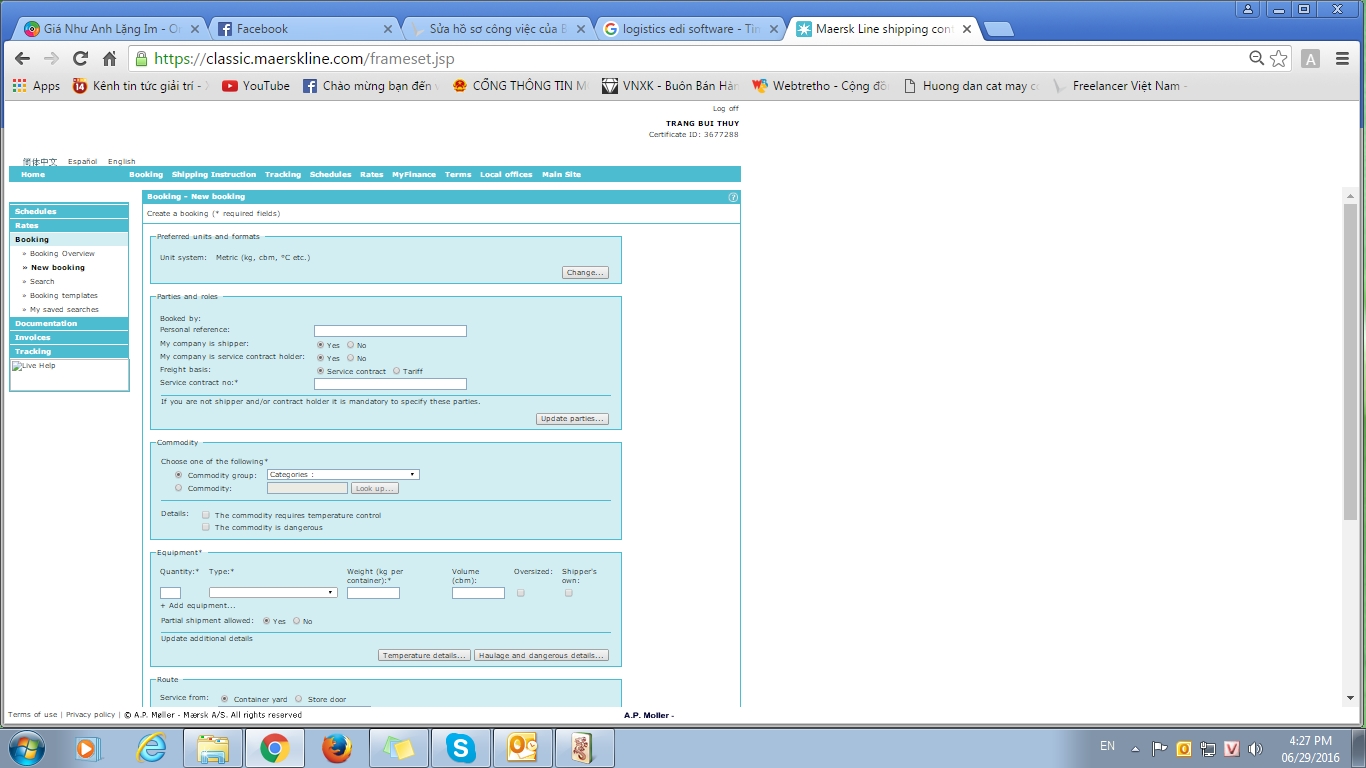Image resolution: width=1366 pixels, height=768 pixels.
Task: Check the commodity is dangerous box
Action: [x=206, y=527]
